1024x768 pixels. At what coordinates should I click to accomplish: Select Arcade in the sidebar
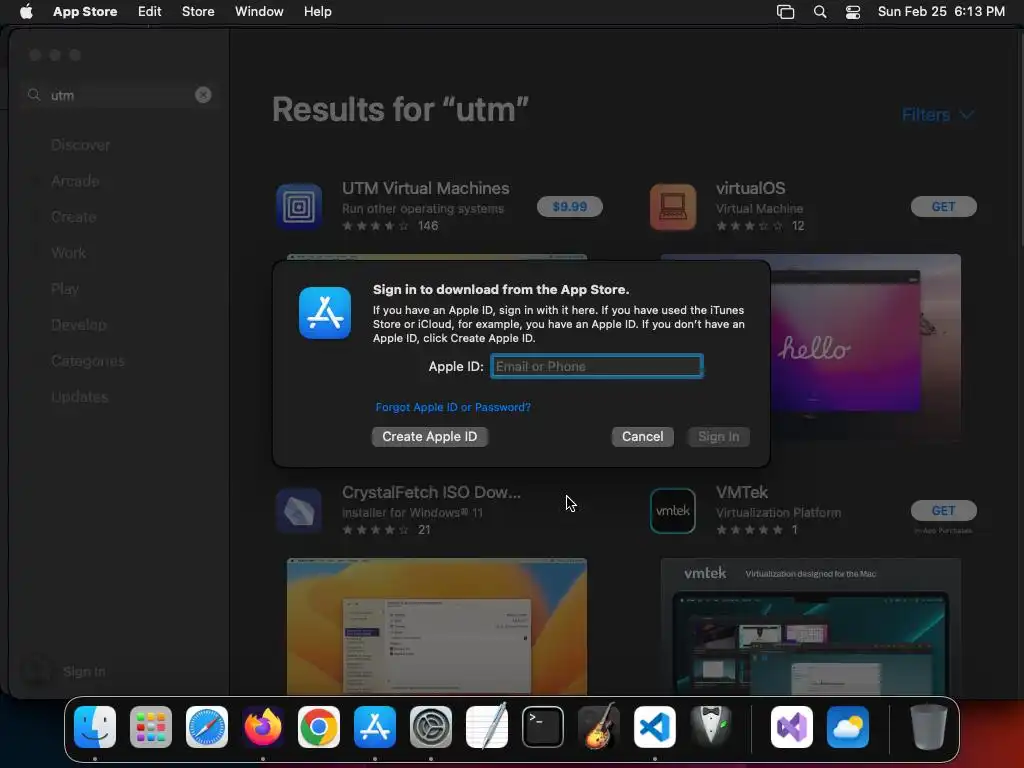[x=75, y=181]
